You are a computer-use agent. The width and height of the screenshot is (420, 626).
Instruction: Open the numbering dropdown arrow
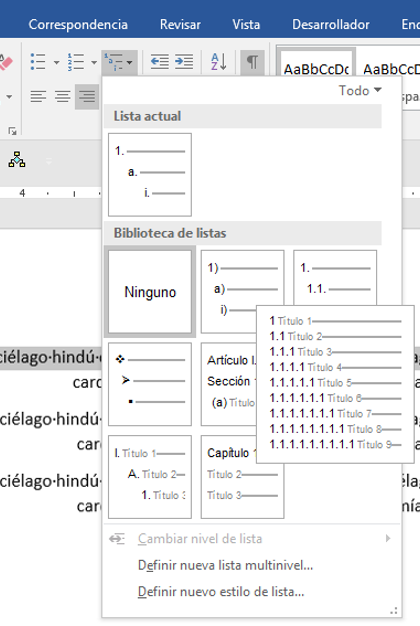coord(94,63)
